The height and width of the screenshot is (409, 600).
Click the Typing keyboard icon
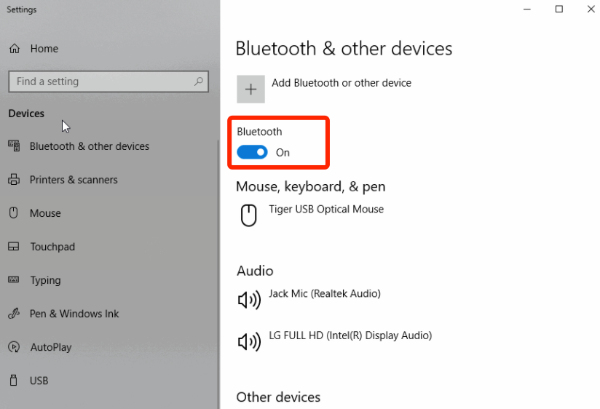coord(14,280)
